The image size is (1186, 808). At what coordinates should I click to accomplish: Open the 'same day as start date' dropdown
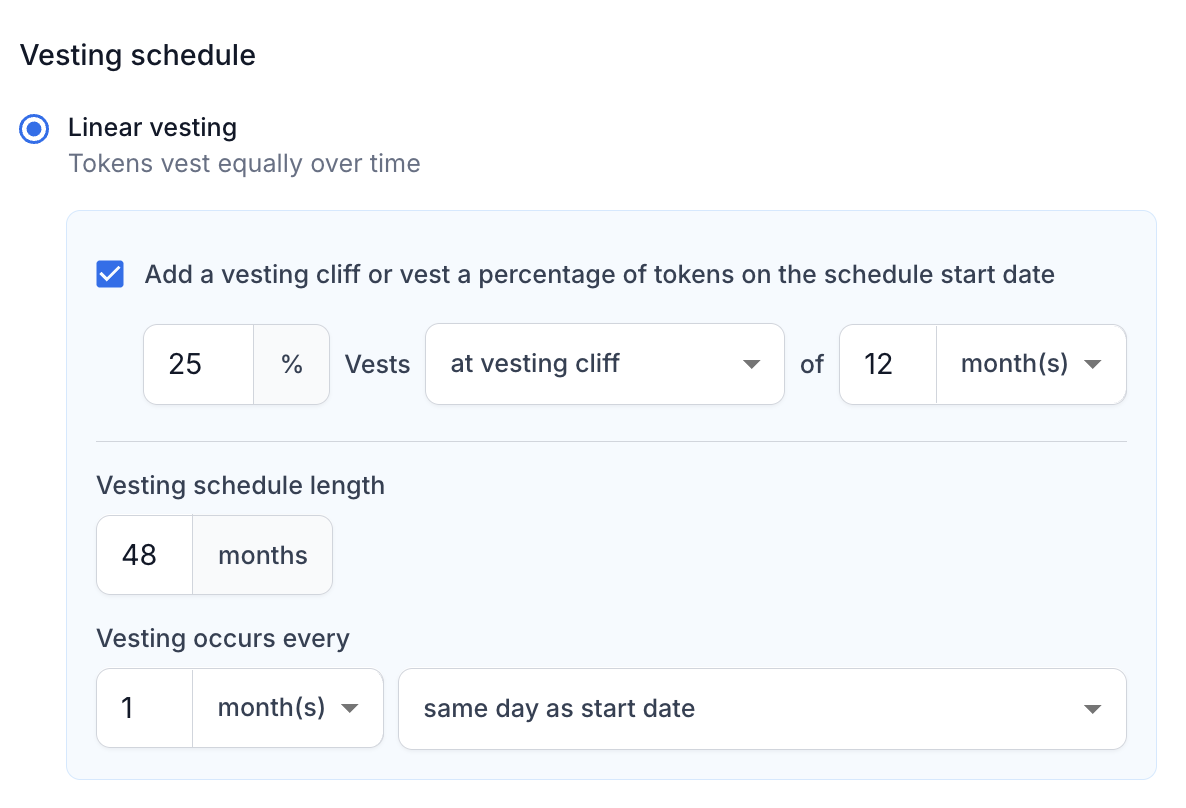[762, 709]
